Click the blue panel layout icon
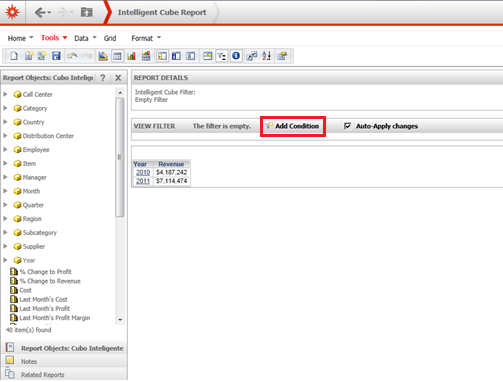 coord(176,56)
